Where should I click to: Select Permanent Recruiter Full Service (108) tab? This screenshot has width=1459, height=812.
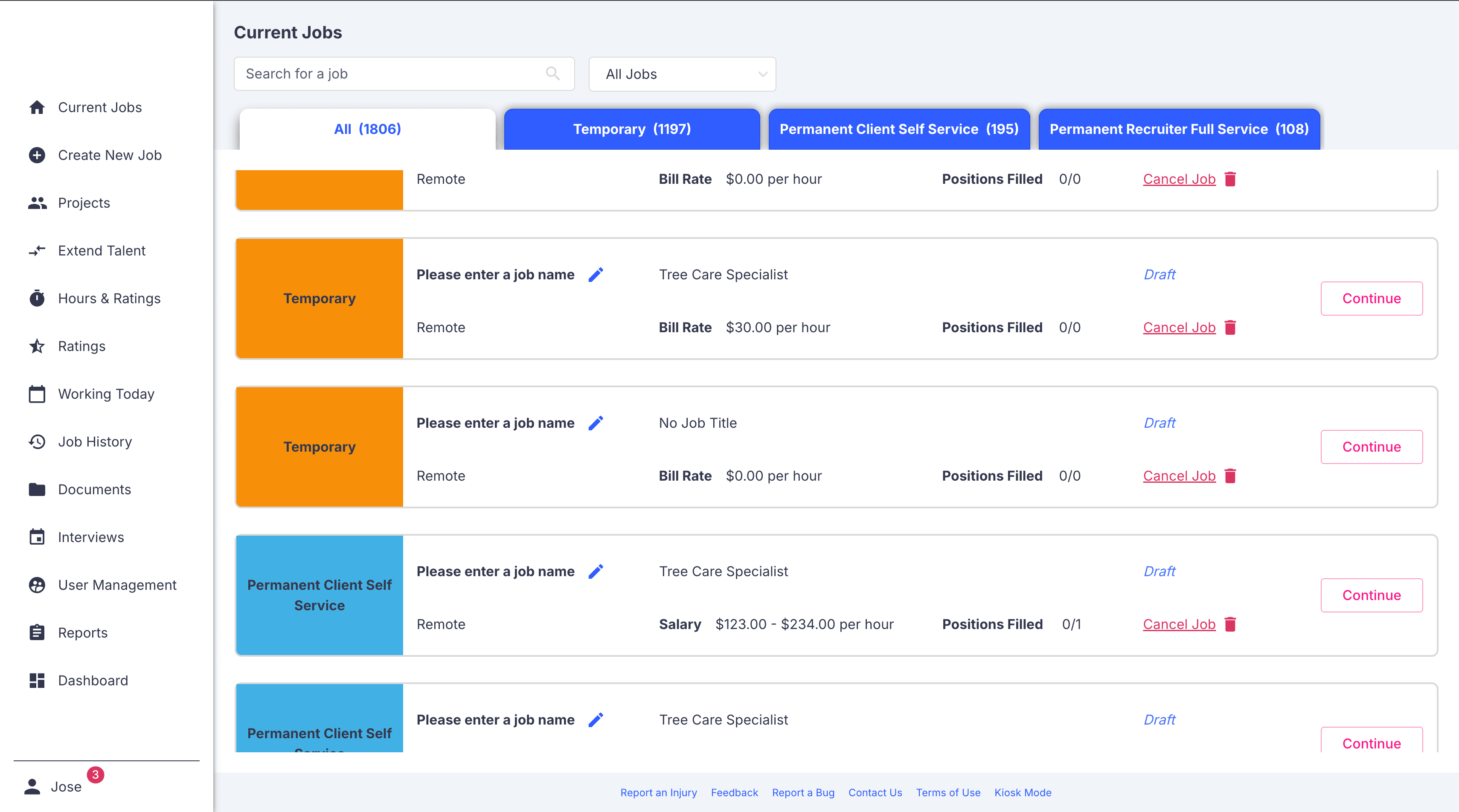(1179, 129)
